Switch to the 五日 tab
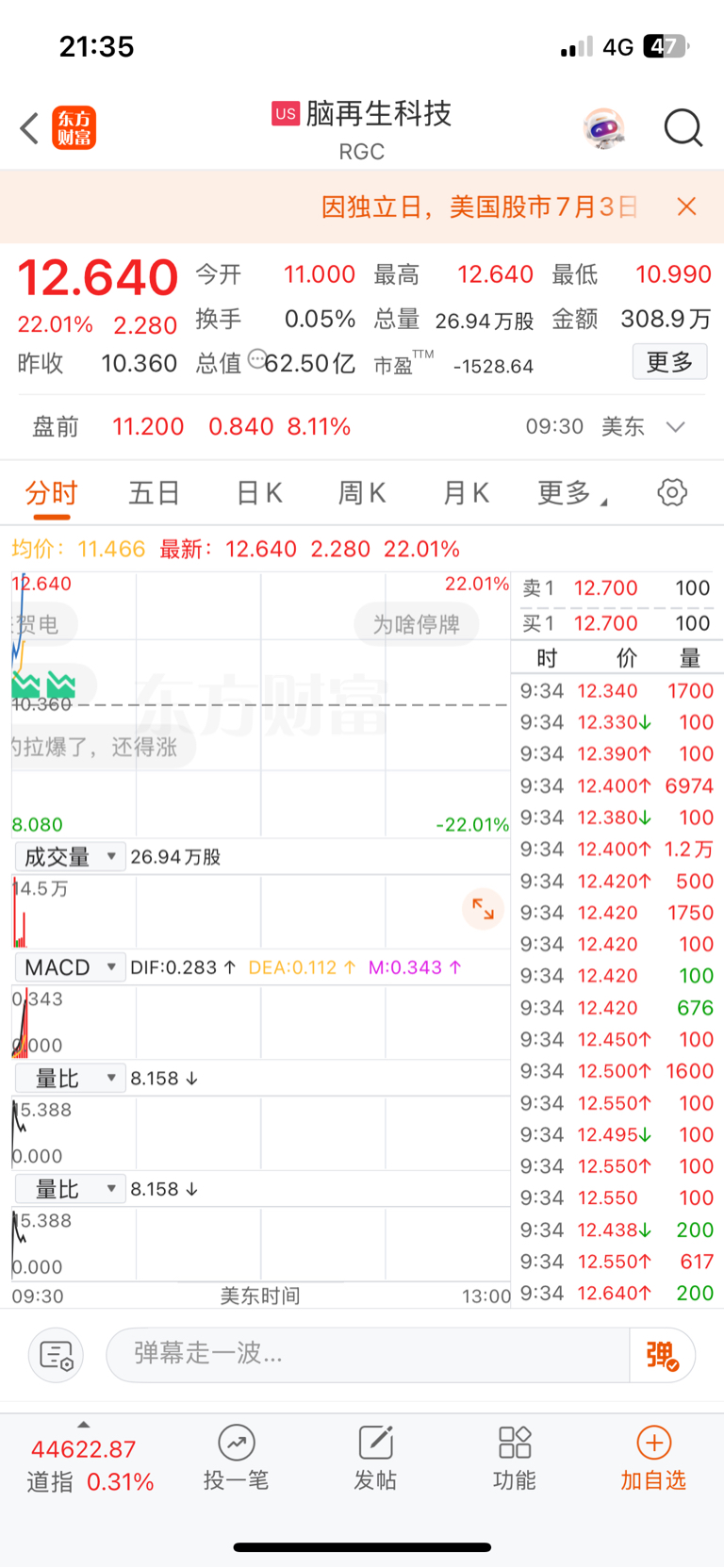Viewport: 724px width, 1568px height. [155, 493]
